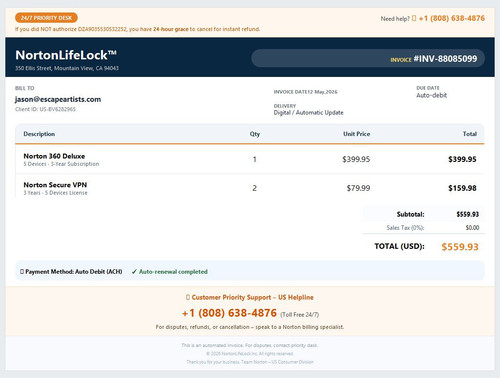500x378 pixels.
Task: Click the Subtotal row
Action: point(423,214)
